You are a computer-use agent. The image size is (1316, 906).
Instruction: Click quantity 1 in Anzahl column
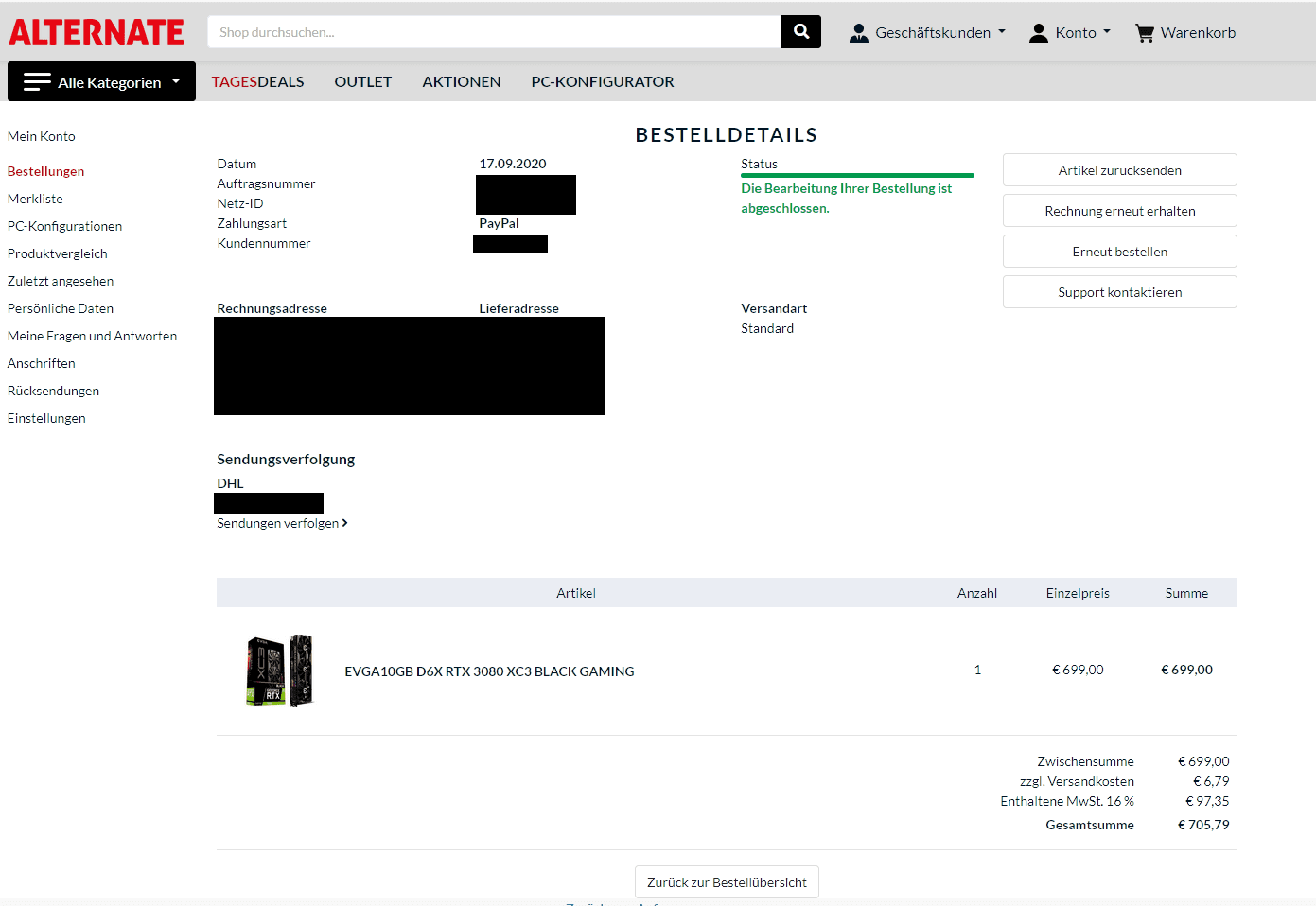coord(977,670)
